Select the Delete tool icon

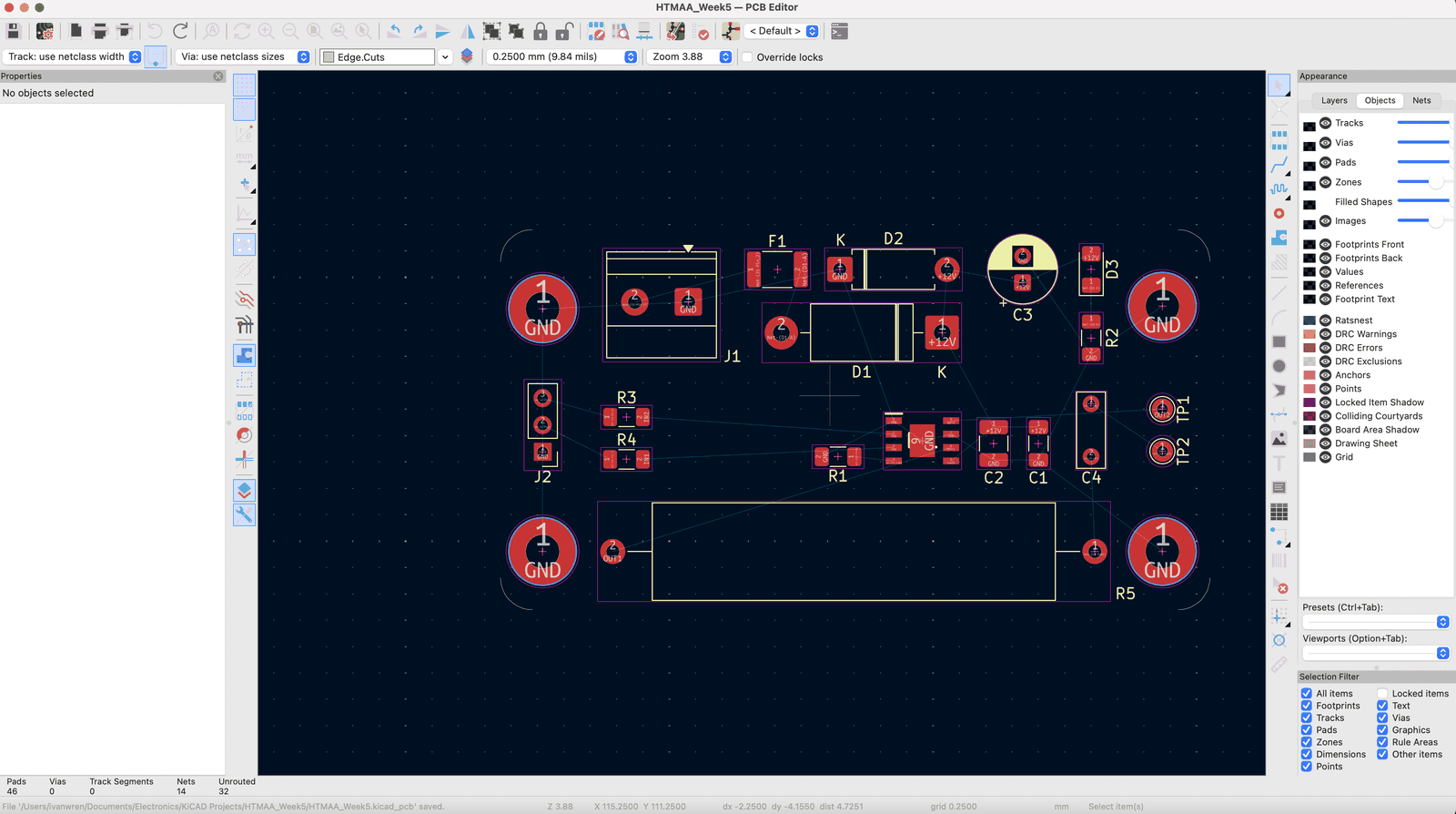[1279, 585]
